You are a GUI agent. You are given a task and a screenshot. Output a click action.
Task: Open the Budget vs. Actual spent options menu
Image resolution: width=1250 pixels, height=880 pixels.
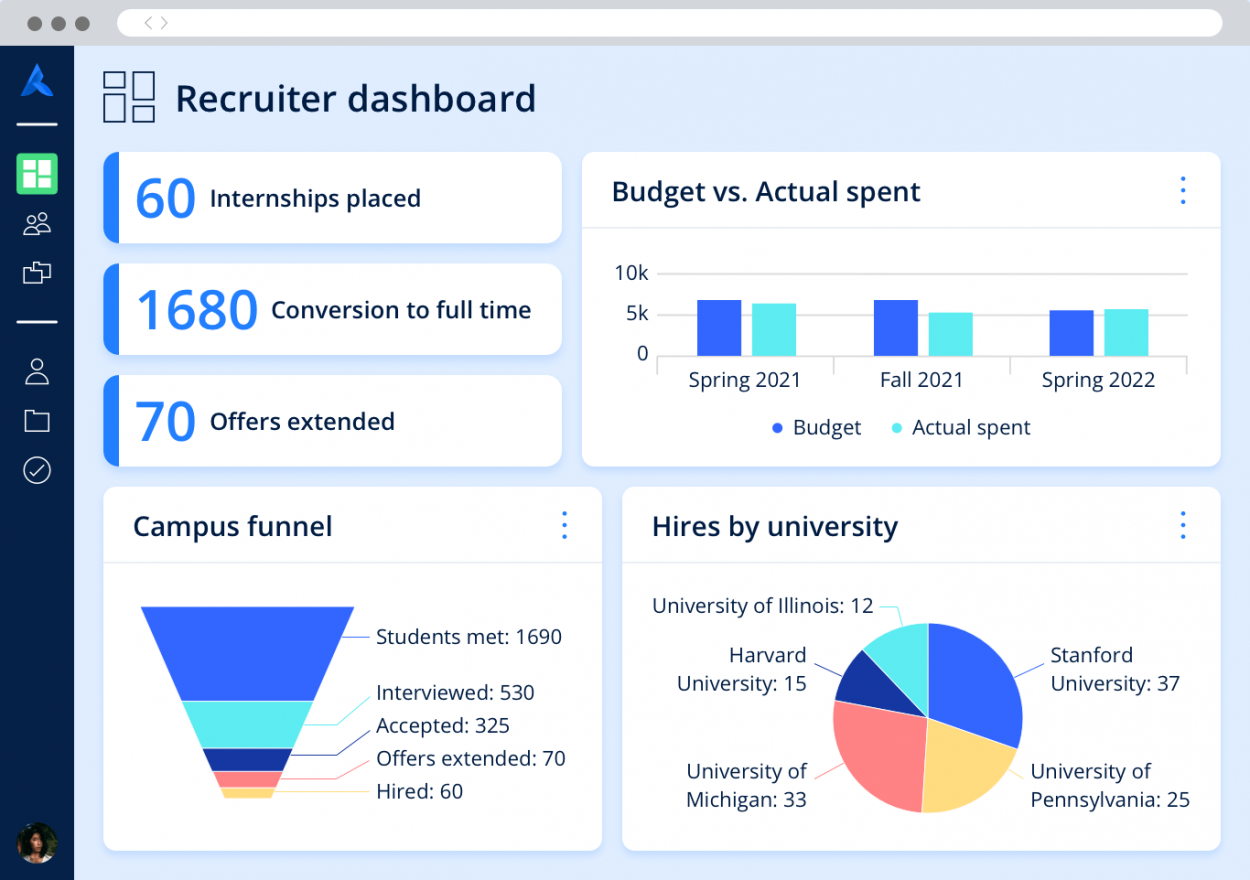(x=1182, y=190)
